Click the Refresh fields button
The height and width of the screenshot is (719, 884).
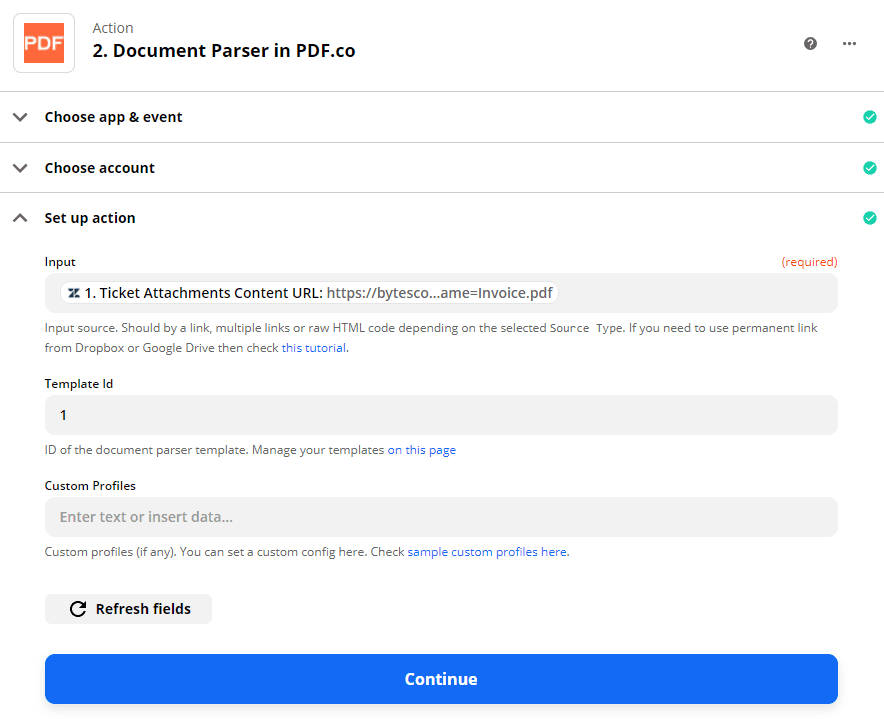pos(128,608)
